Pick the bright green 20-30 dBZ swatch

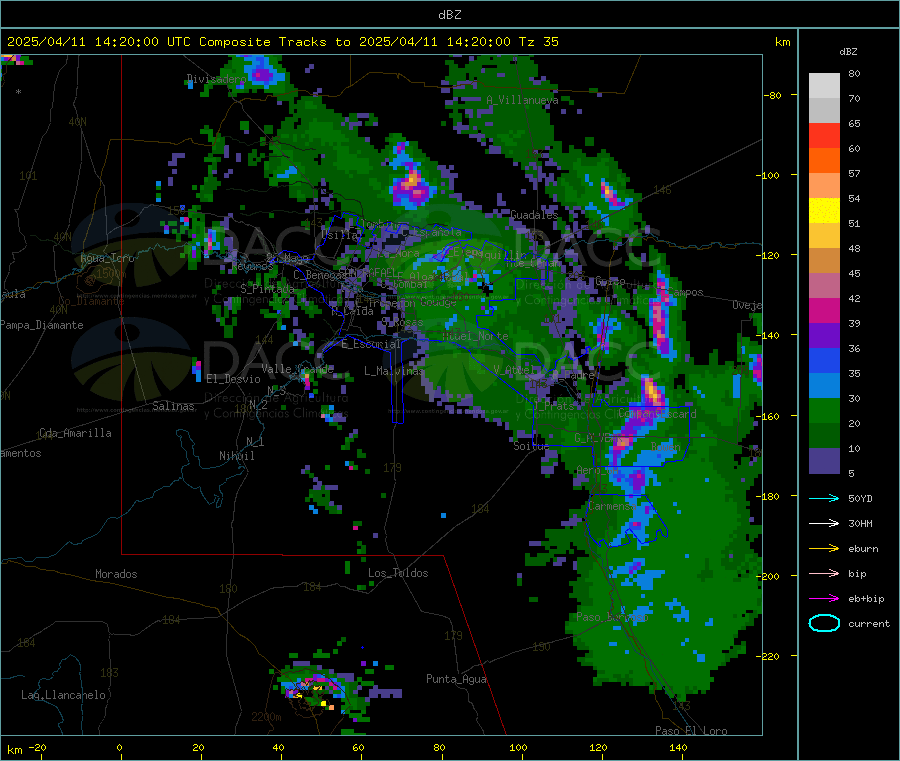tap(824, 410)
